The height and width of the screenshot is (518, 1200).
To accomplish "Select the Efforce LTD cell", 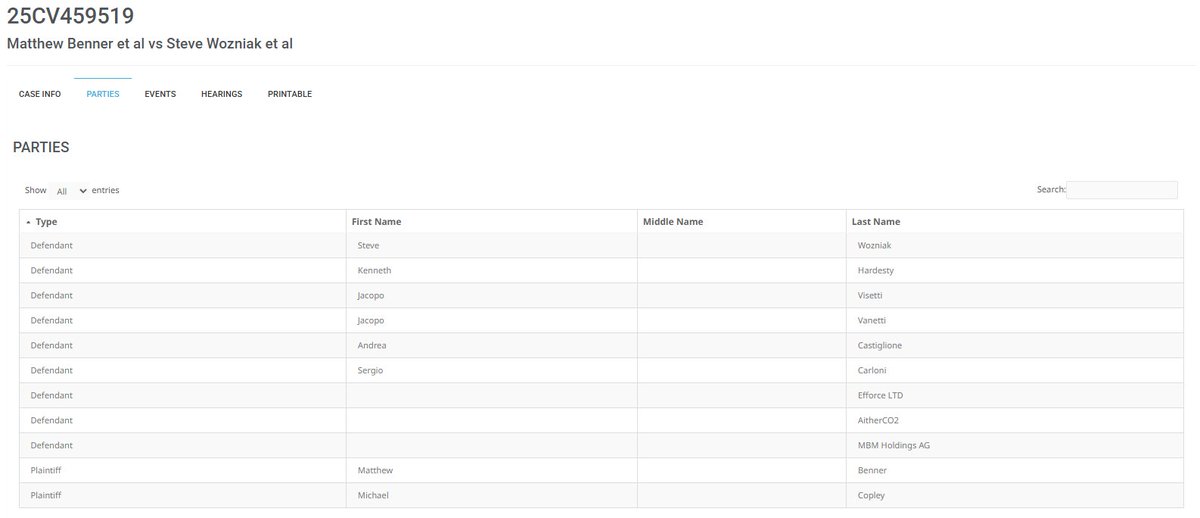I will (x=1015, y=396).
